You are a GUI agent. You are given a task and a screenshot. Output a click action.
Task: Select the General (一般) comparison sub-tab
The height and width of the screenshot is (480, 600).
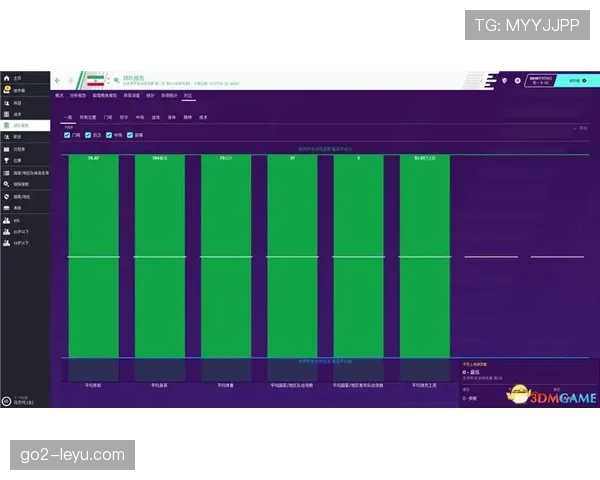click(x=68, y=116)
